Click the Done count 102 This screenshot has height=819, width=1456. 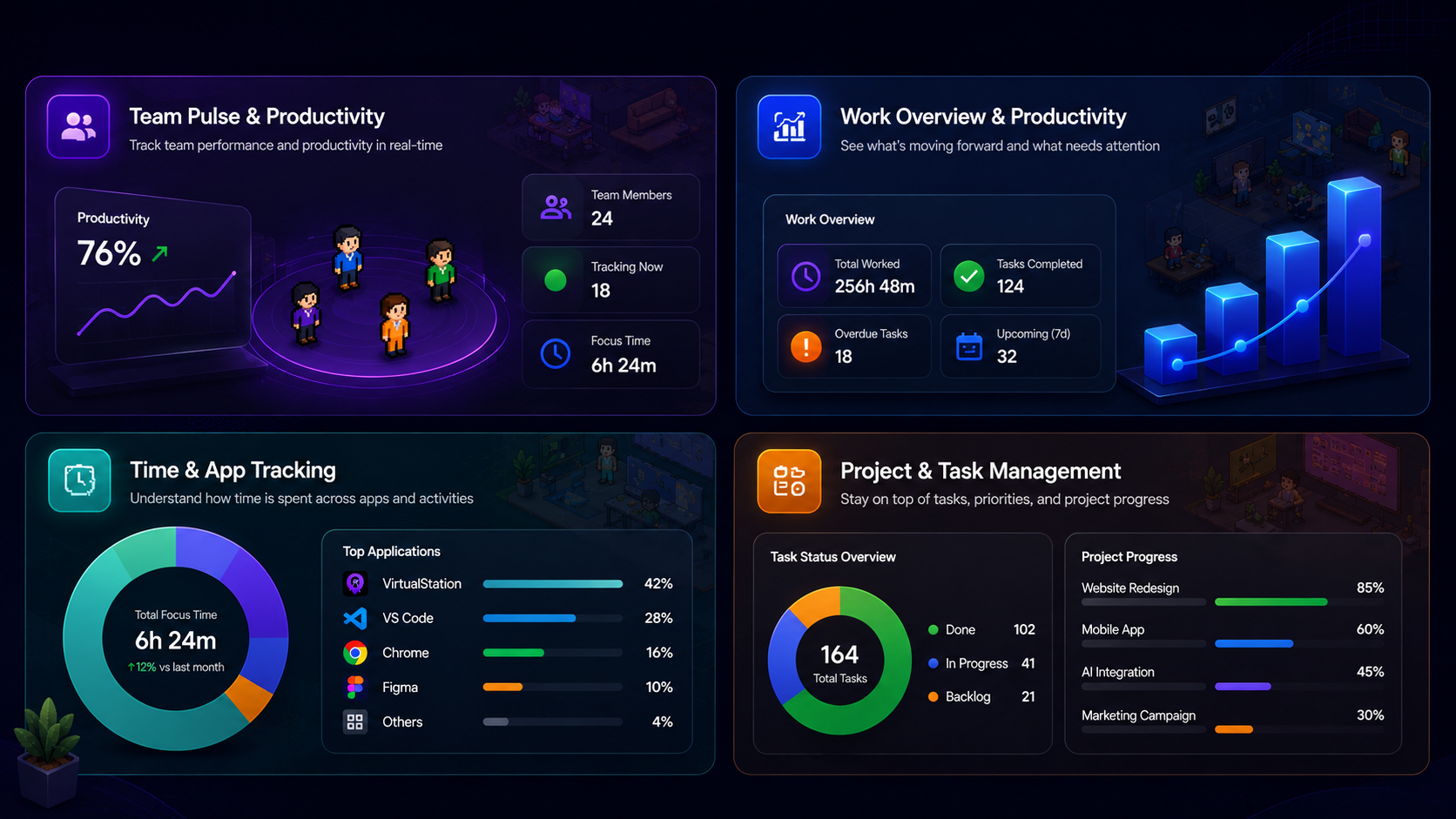coord(1024,629)
